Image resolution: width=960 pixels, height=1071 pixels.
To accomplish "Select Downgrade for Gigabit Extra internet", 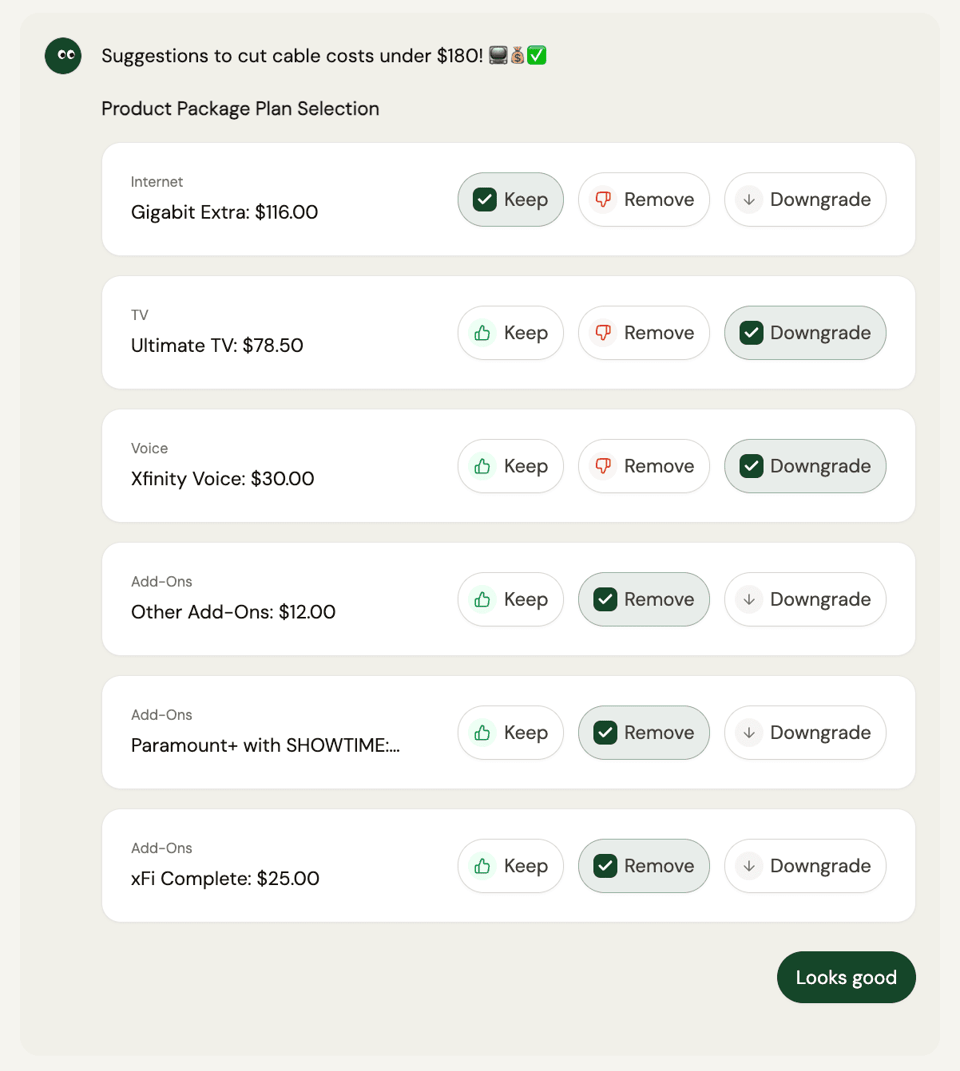I will point(805,199).
